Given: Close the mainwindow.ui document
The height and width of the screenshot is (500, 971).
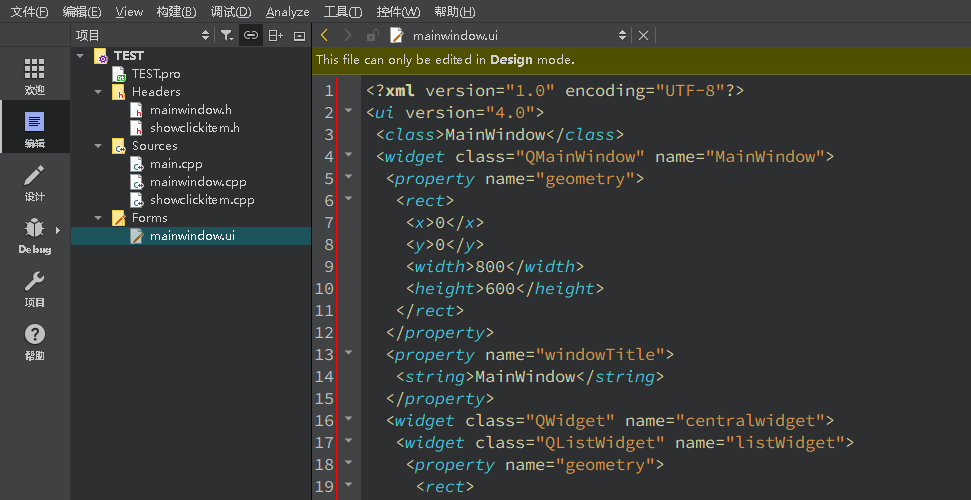Looking at the screenshot, I should (x=643, y=36).
